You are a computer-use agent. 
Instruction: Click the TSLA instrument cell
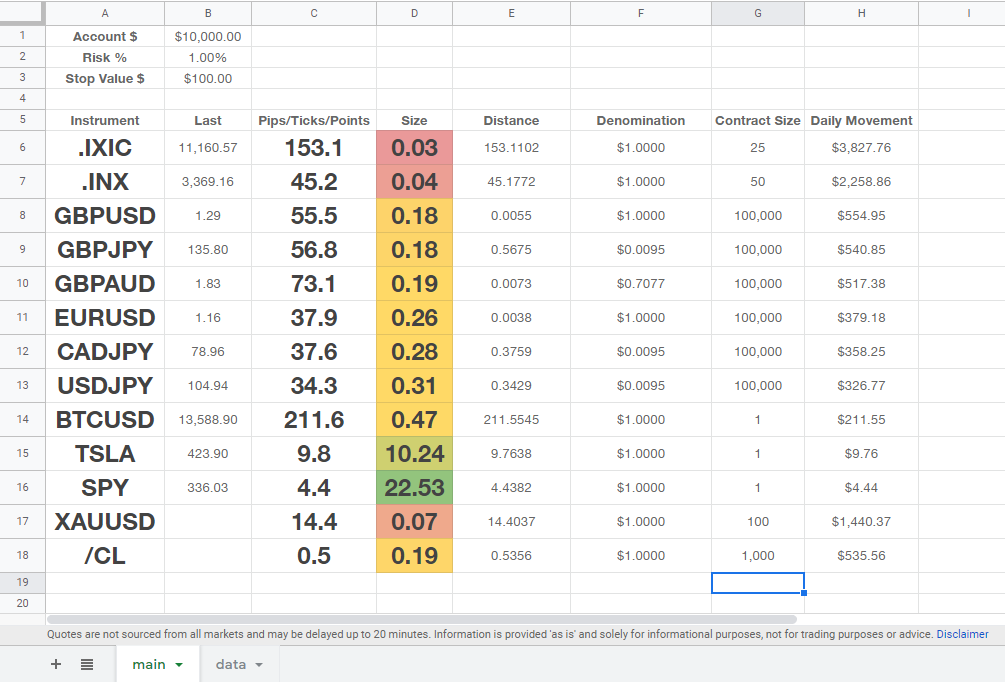point(104,453)
